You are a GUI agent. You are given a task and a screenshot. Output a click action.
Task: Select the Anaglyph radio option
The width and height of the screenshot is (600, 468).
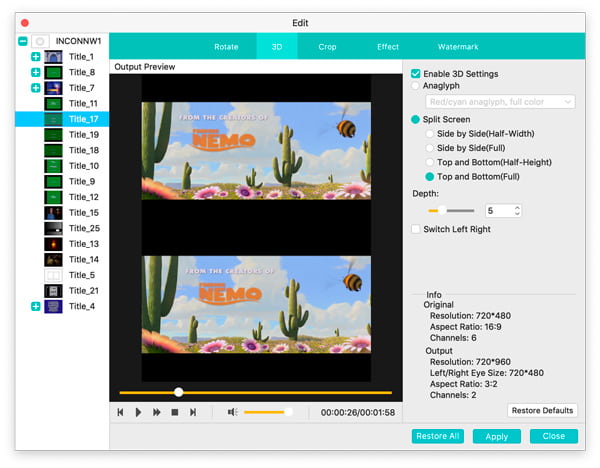coord(416,85)
